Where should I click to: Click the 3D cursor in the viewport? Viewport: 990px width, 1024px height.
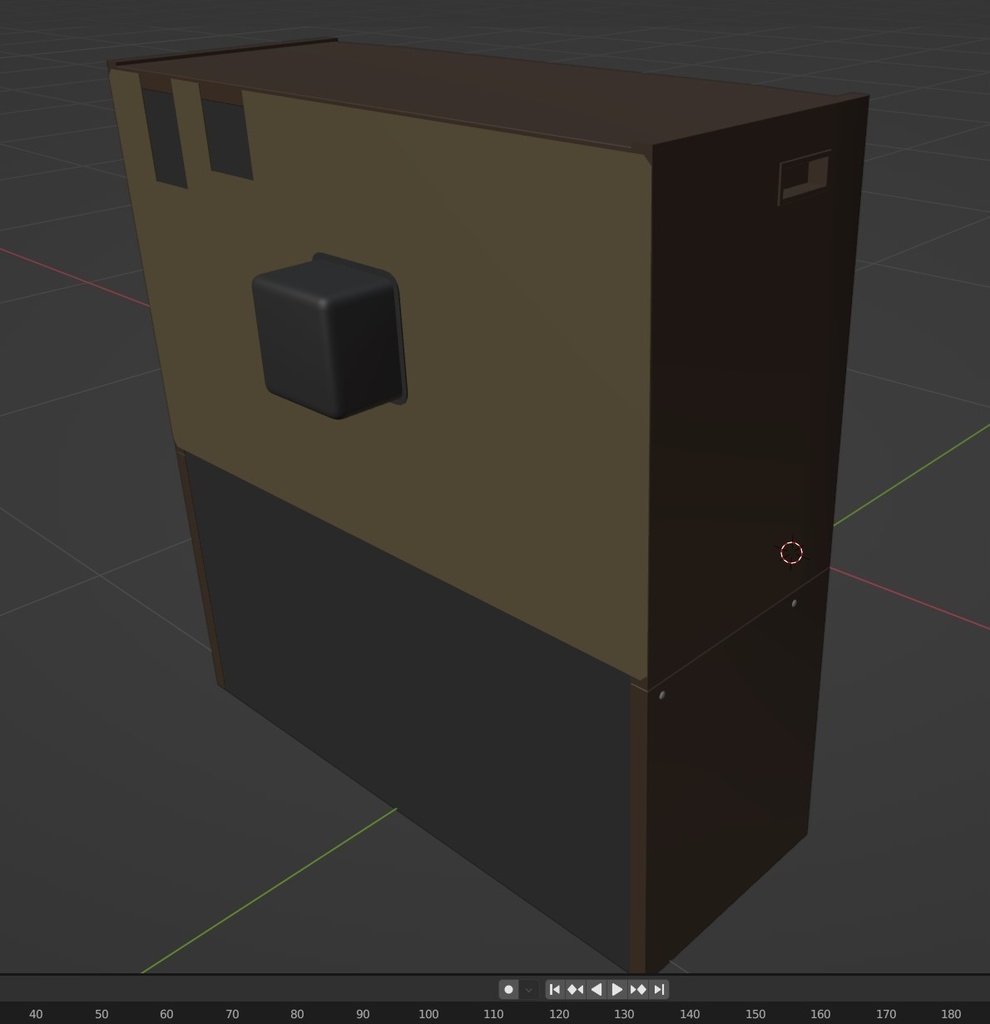coord(791,552)
